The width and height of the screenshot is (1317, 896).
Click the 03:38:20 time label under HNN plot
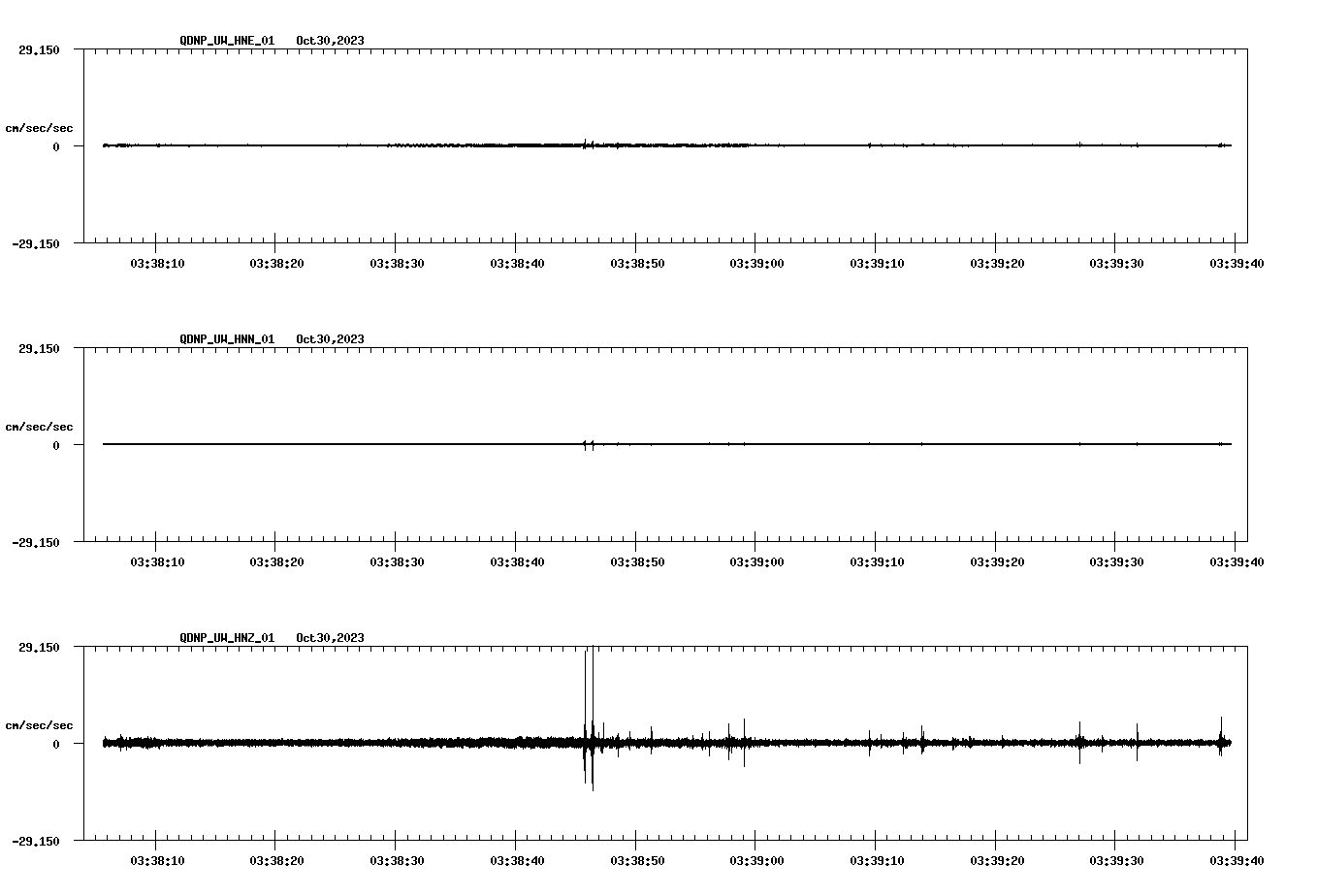[276, 561]
